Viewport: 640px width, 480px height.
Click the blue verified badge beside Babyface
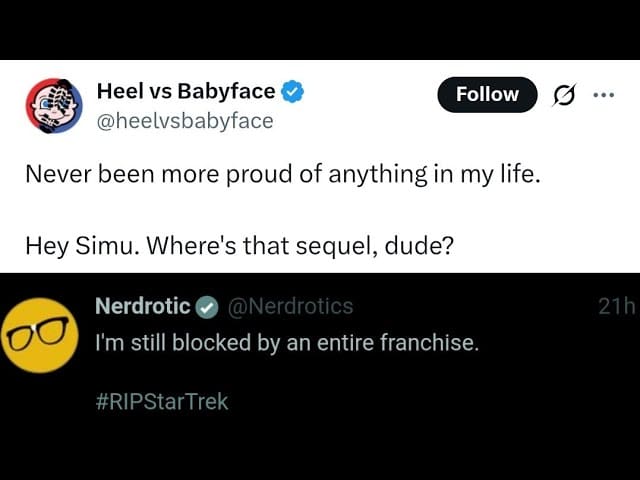(x=293, y=93)
